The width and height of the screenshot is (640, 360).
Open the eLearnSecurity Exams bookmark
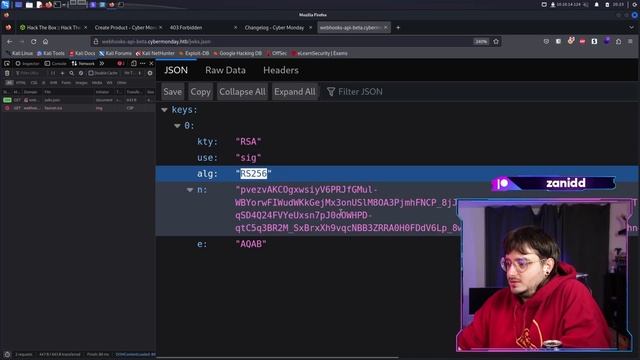(319, 53)
